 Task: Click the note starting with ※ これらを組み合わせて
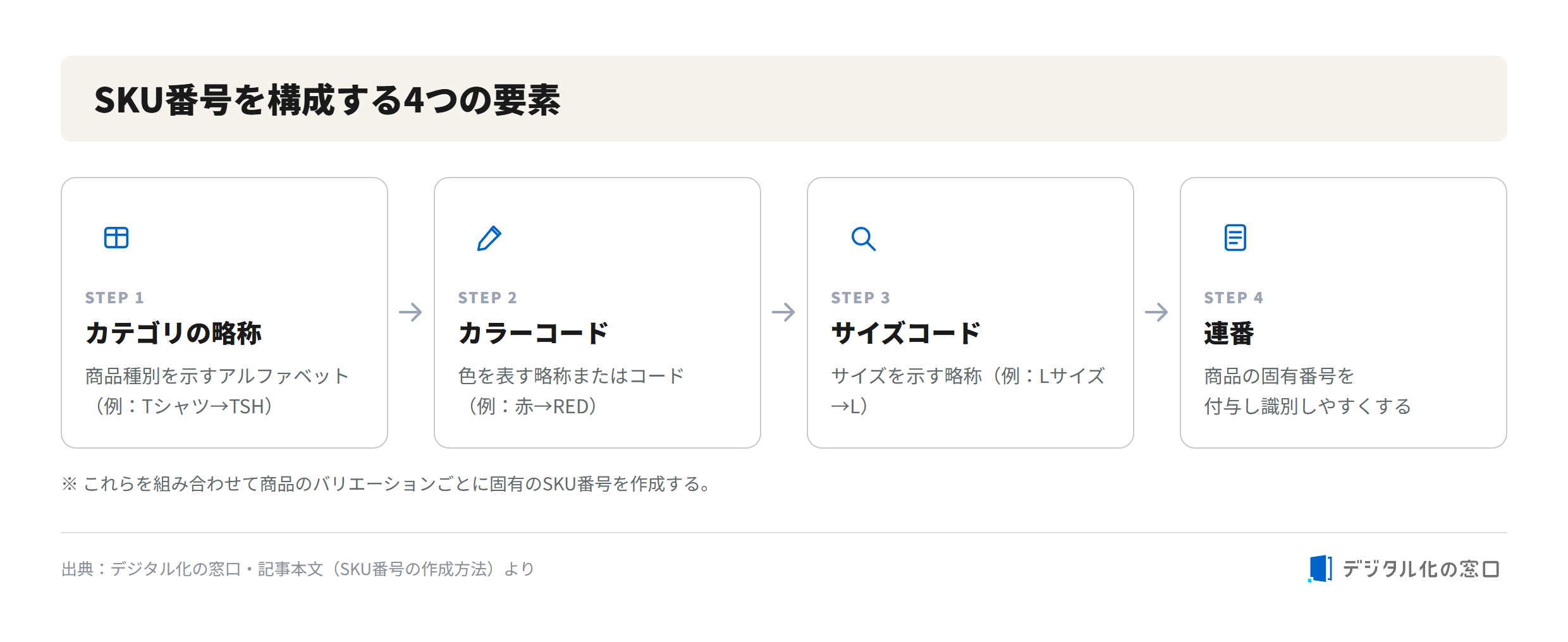coord(386,484)
